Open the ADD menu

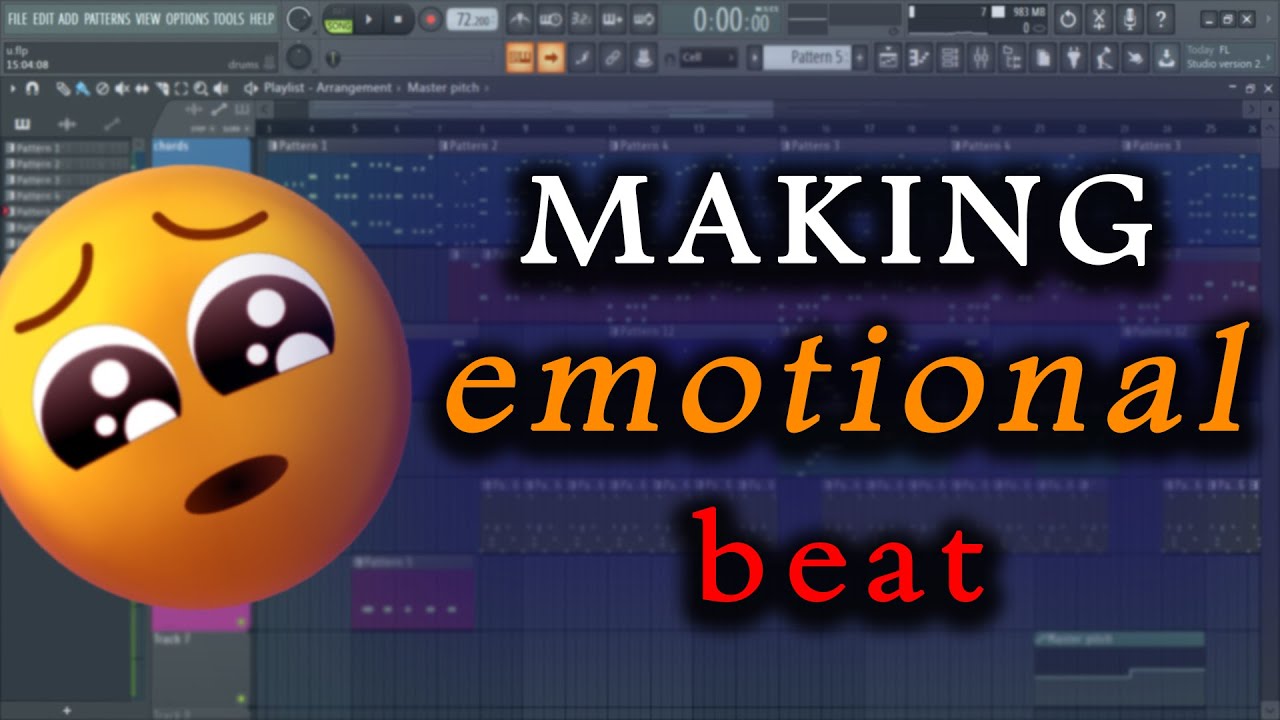[69, 19]
